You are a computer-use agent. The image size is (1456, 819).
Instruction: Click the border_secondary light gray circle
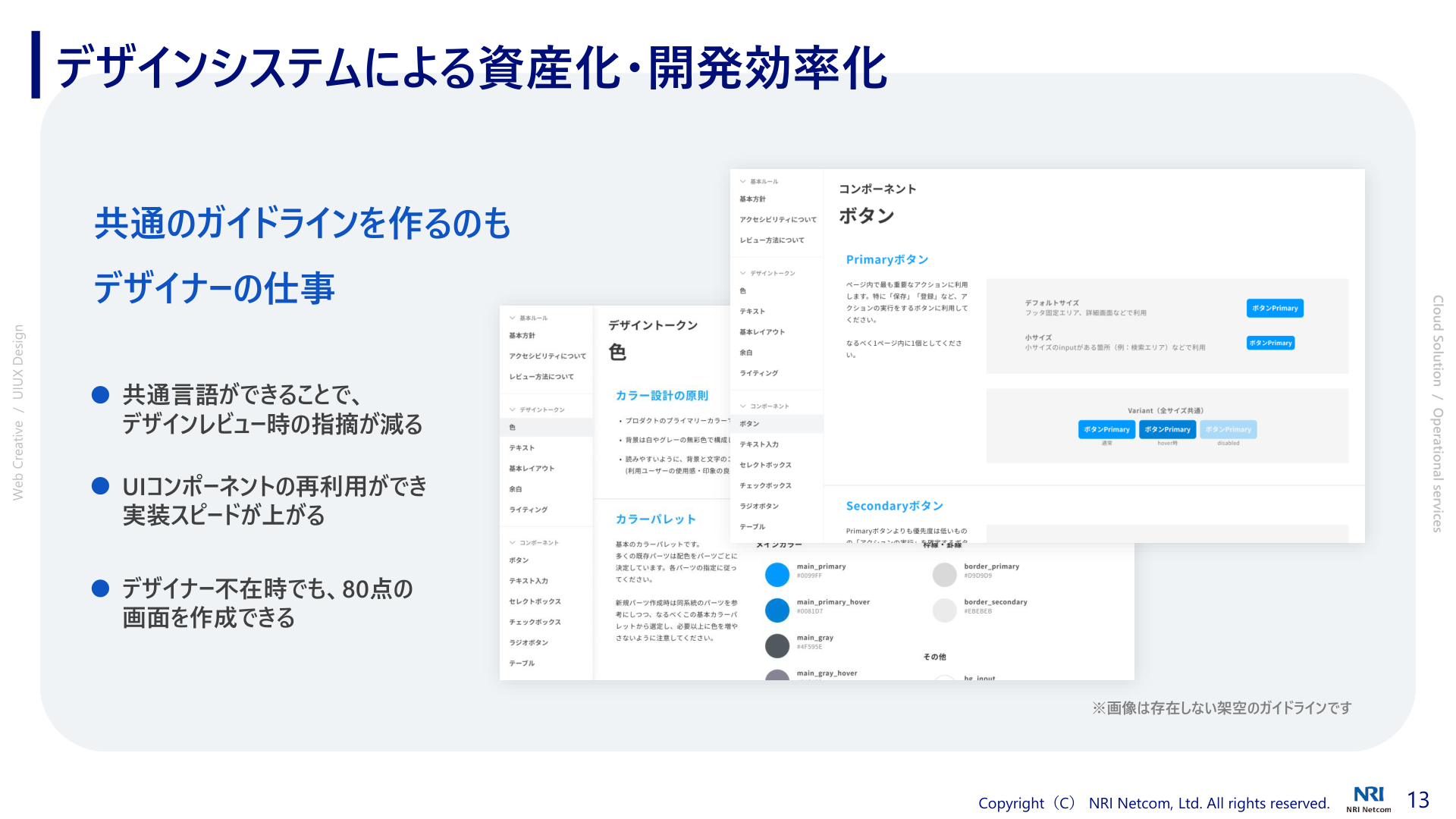pos(944,610)
